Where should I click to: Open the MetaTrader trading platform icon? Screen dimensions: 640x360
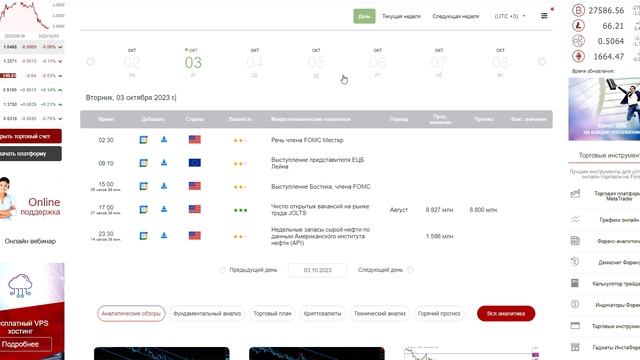tap(575, 193)
